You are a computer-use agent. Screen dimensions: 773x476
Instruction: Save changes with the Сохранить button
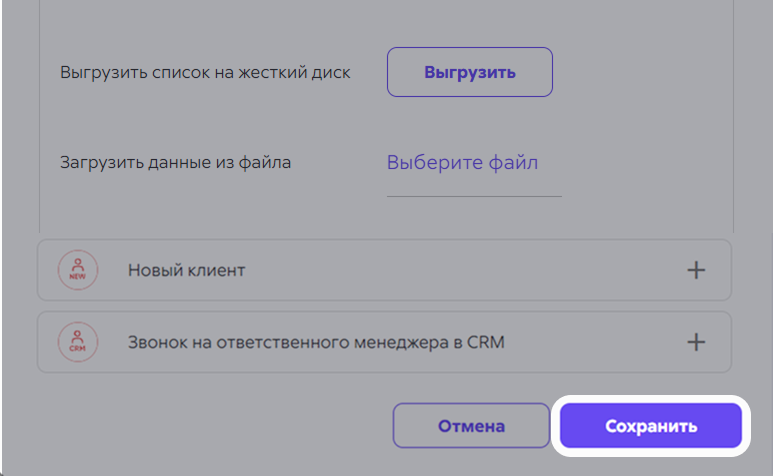point(651,426)
